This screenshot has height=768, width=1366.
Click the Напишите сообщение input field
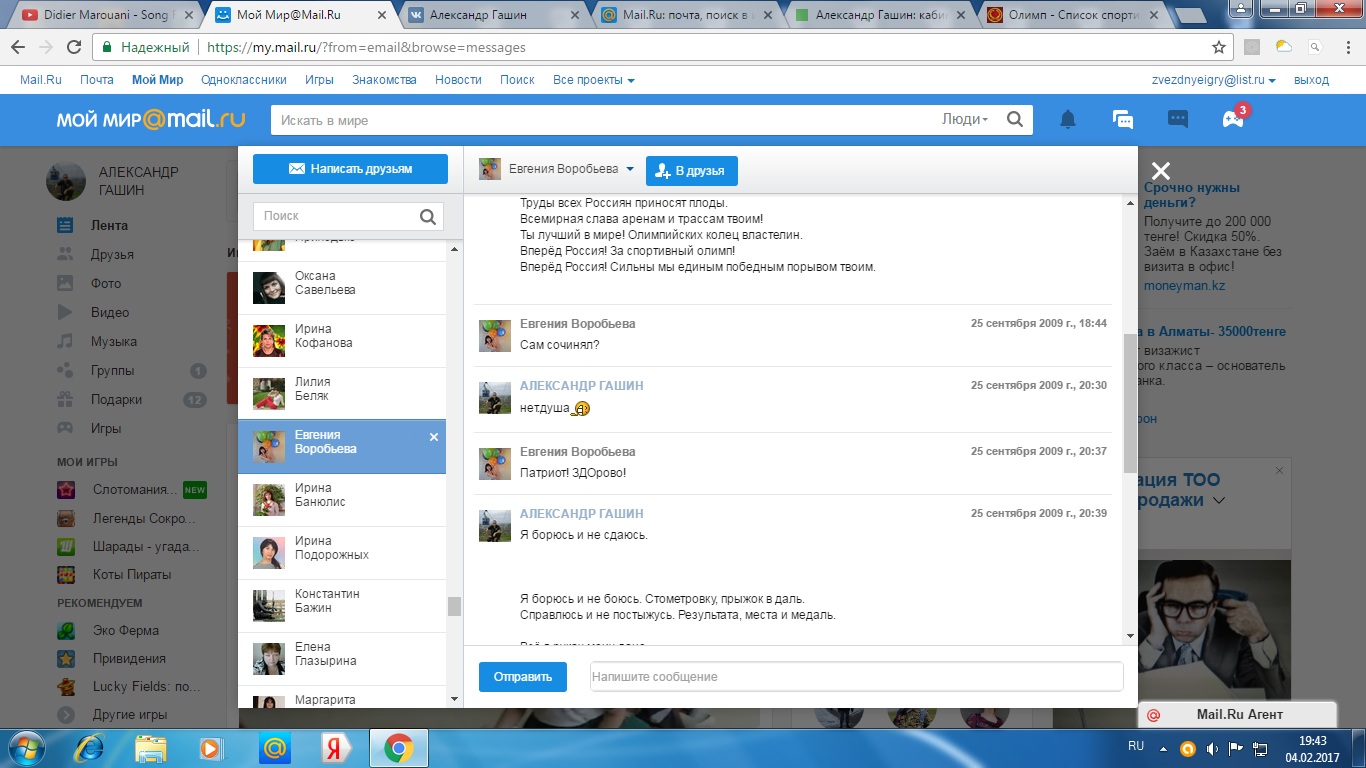tap(856, 677)
